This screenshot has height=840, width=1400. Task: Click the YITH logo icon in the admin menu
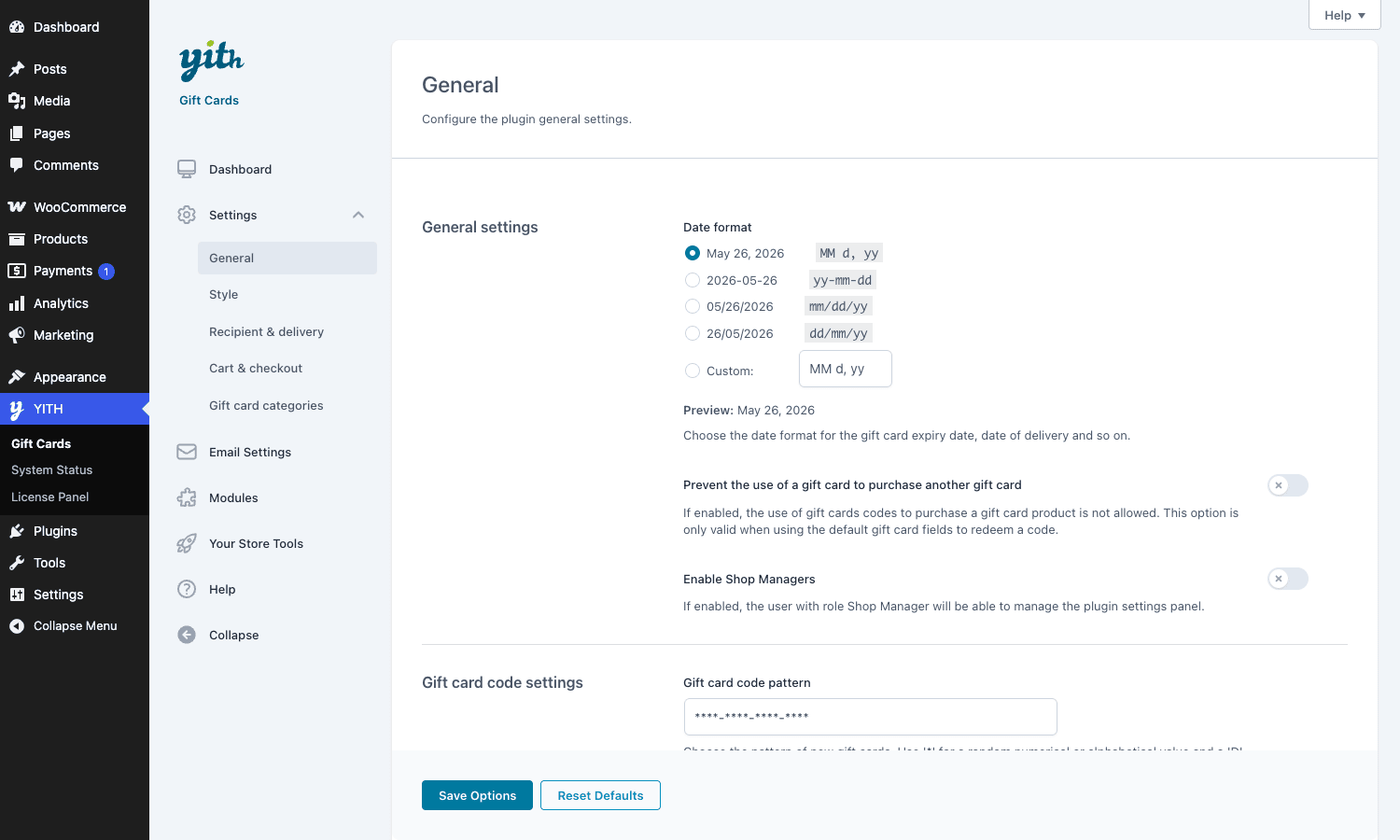17,409
